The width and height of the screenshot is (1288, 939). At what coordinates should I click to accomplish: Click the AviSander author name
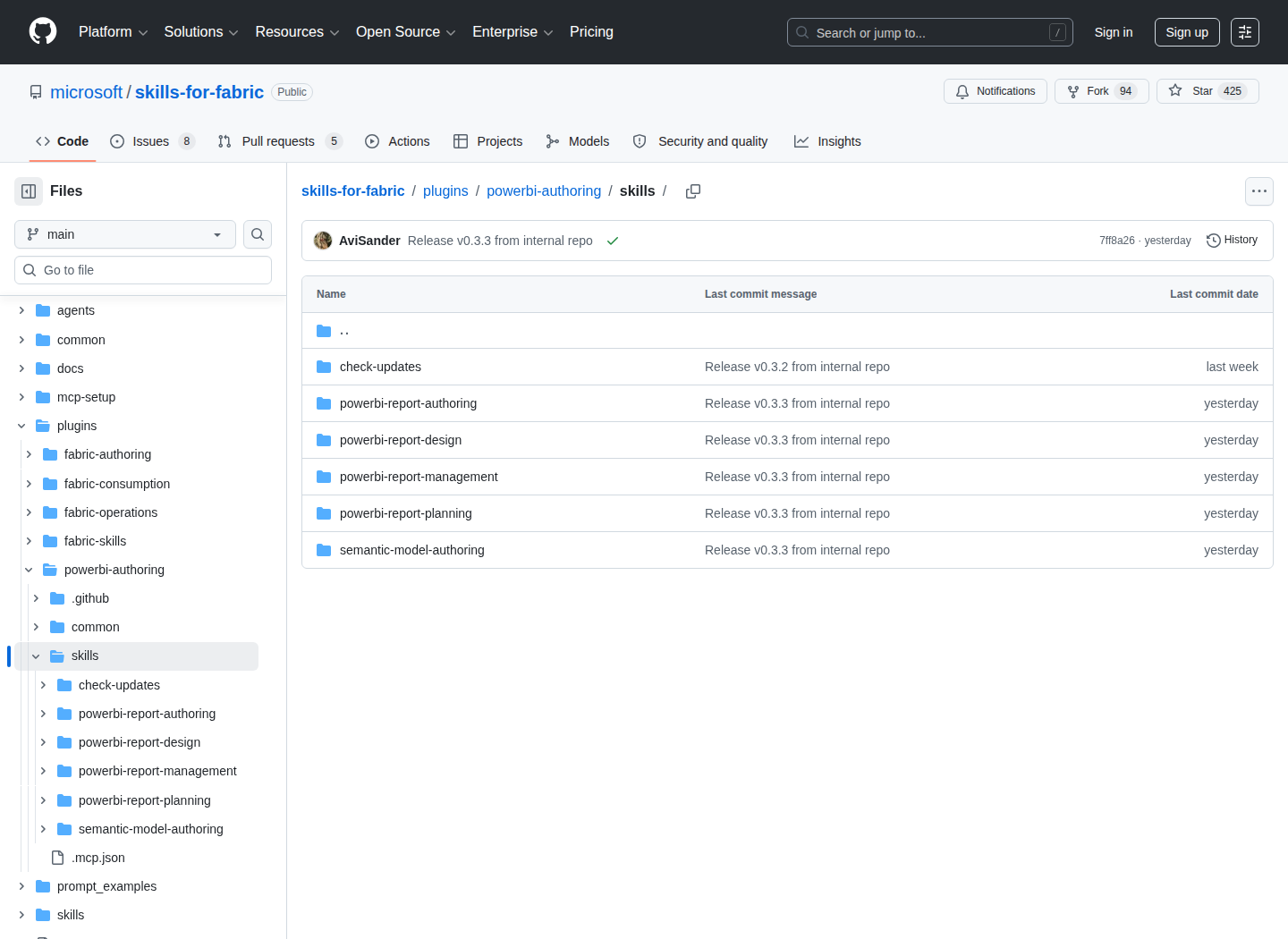(369, 241)
